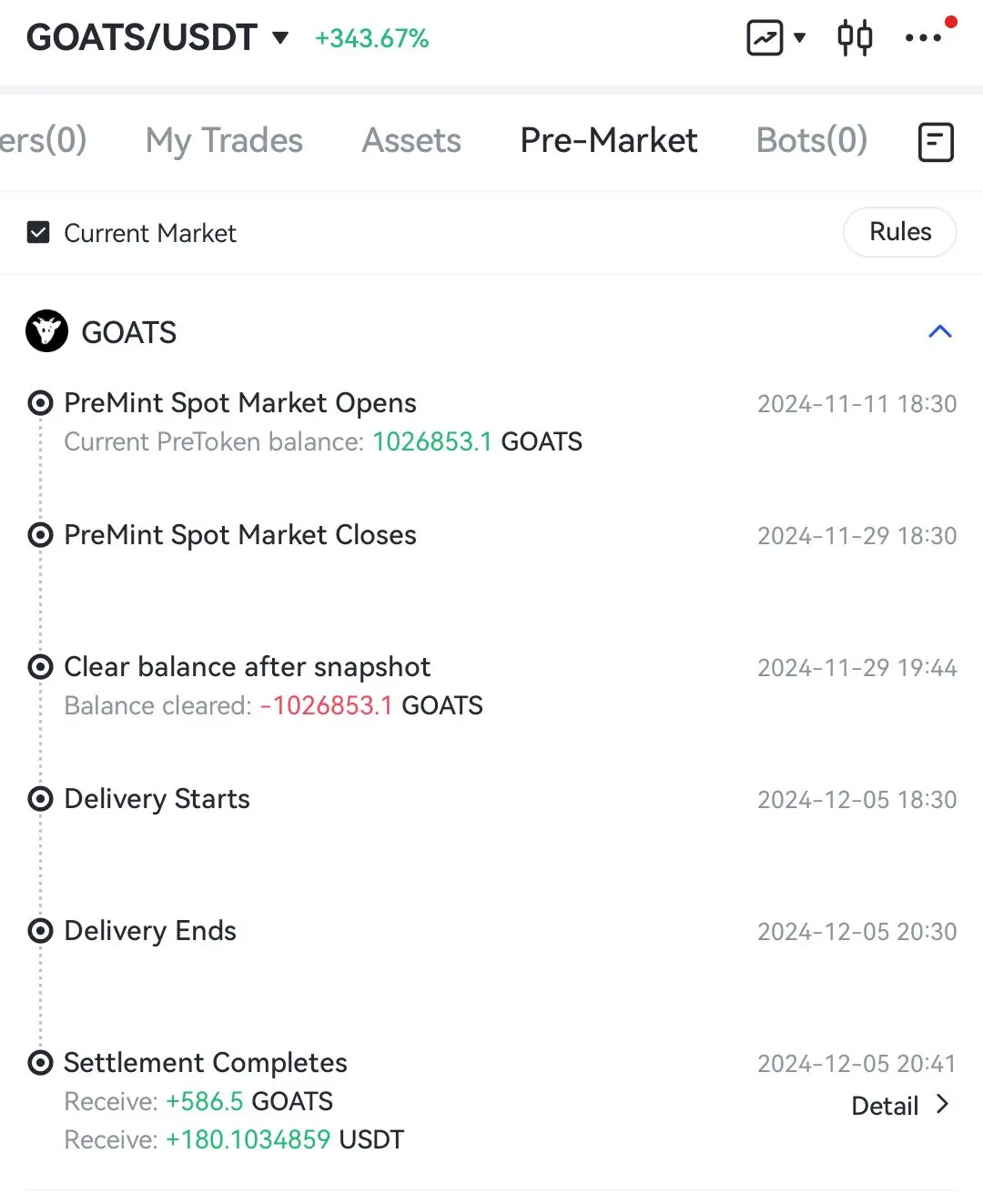Open the Rules button
This screenshot has height=1204, width=983.
(x=899, y=232)
